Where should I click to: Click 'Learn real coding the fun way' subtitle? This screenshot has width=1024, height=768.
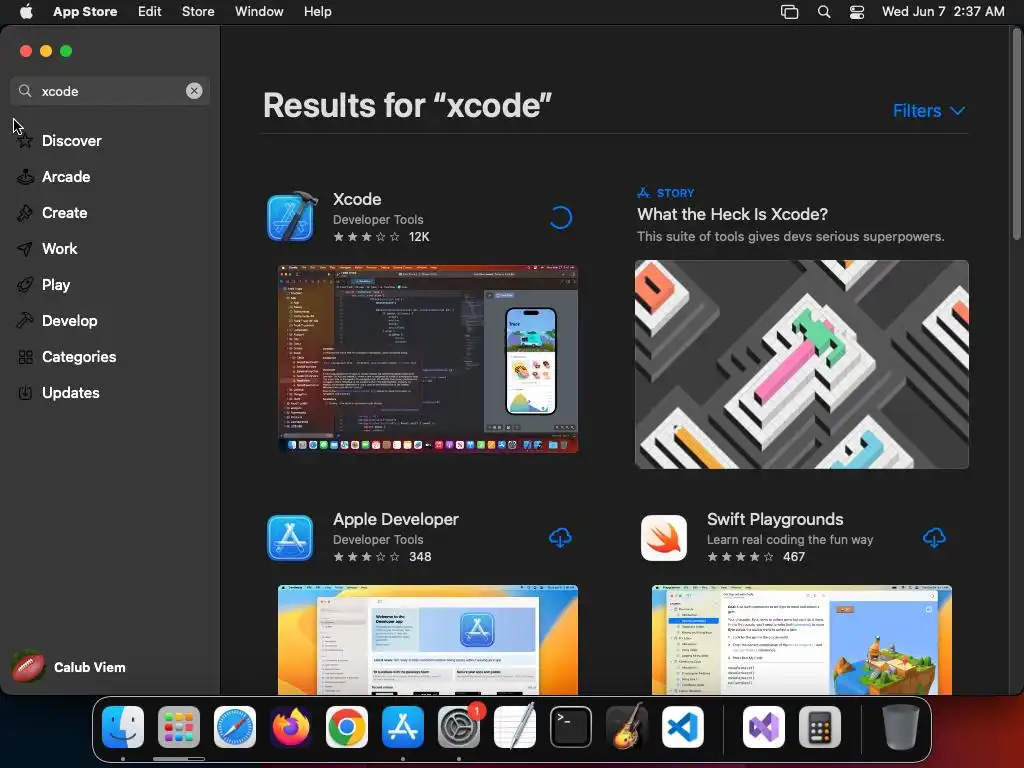pyautogui.click(x=790, y=539)
